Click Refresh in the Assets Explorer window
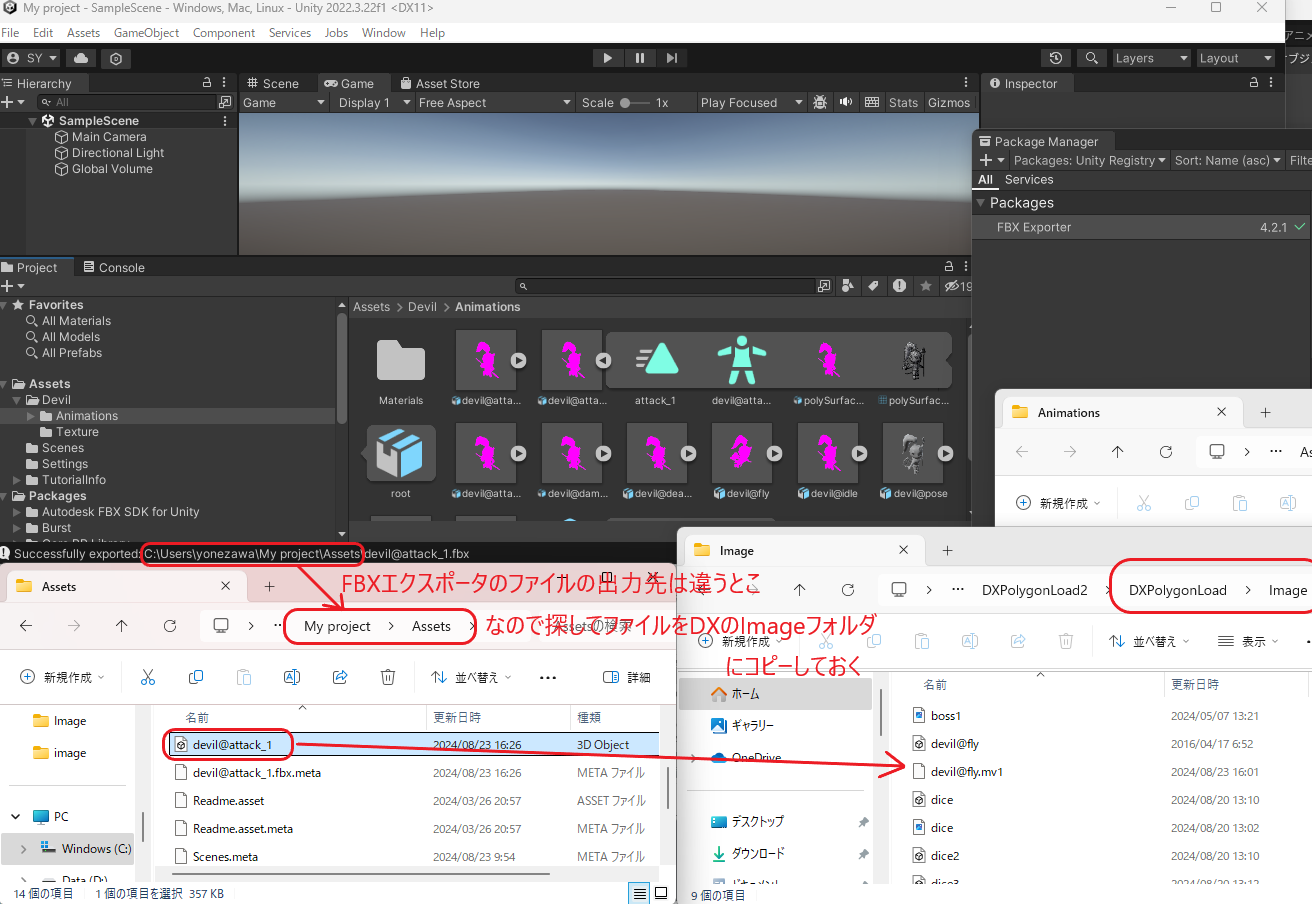Viewport: 1312px width, 904px height. (169, 626)
